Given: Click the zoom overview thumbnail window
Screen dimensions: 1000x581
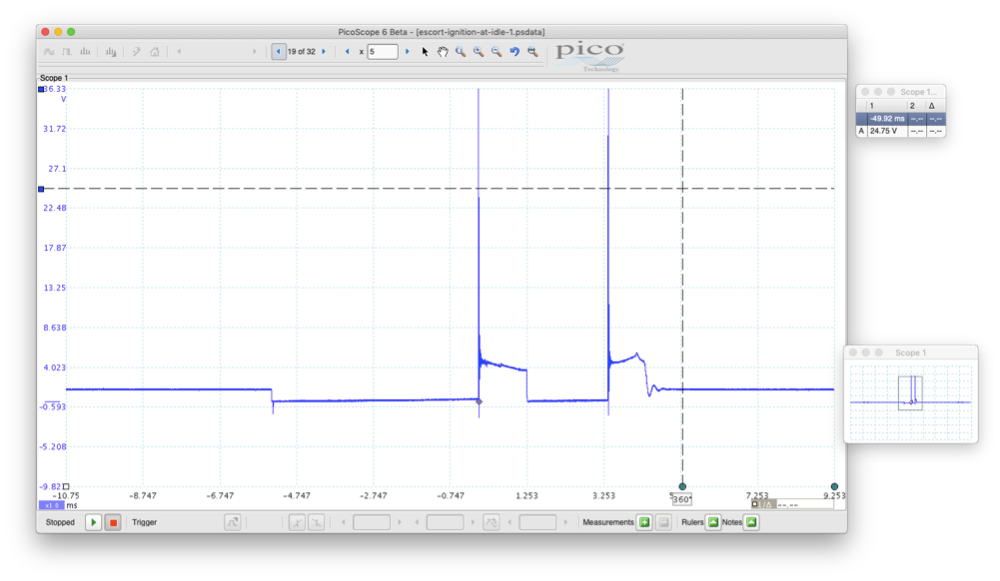Looking at the screenshot, I should pos(910,400).
